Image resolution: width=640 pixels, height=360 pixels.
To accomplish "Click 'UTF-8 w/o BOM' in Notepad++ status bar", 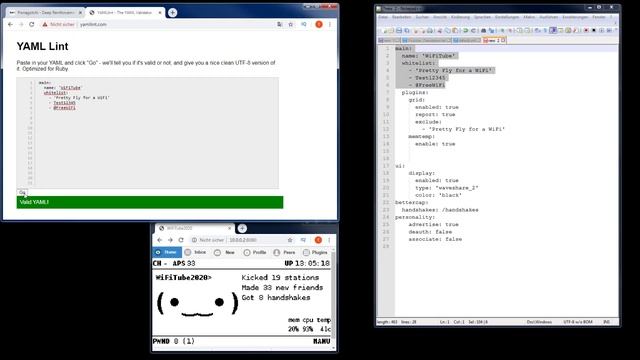I will tap(577, 322).
